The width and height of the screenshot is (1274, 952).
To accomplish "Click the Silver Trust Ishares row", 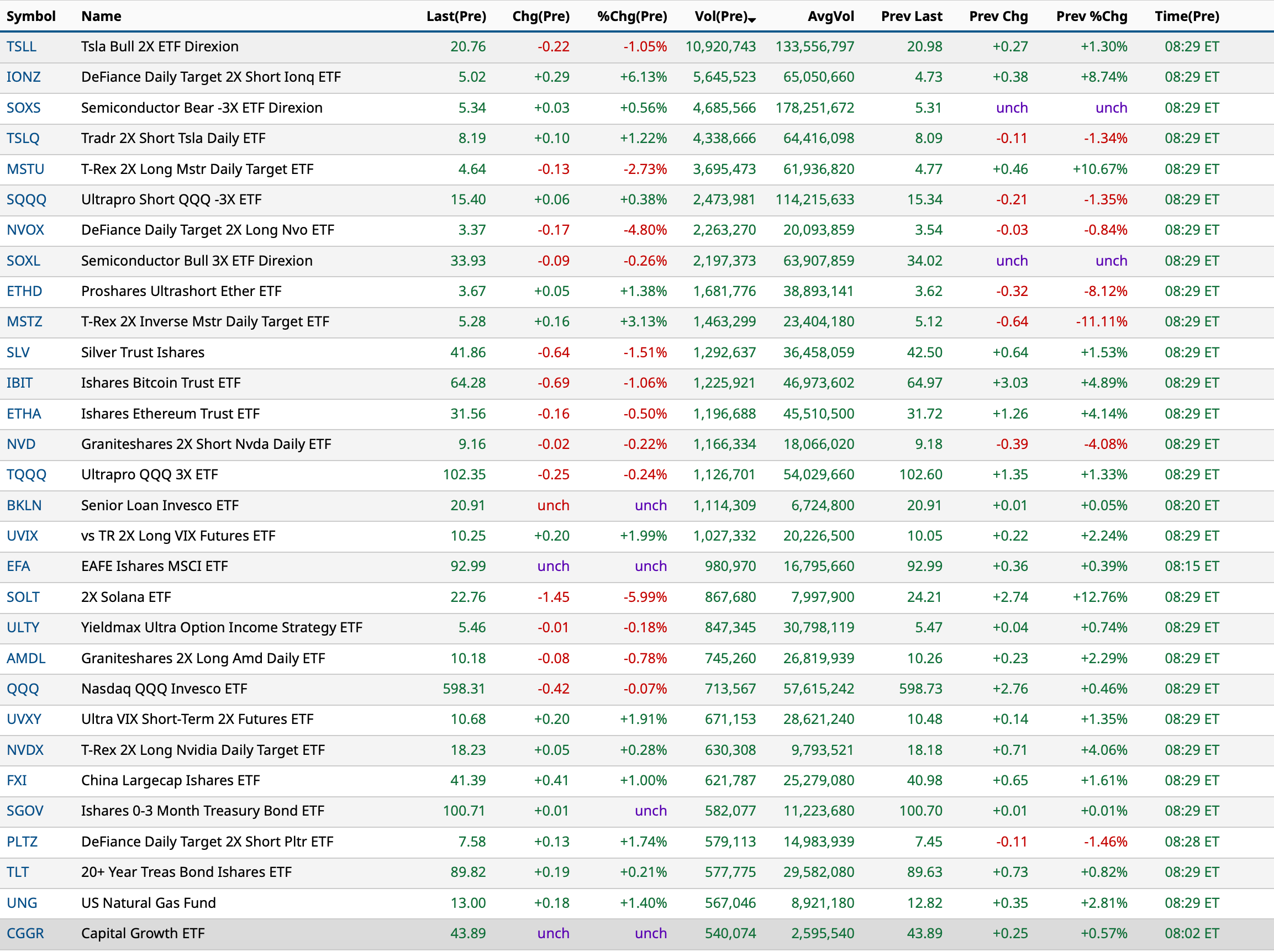I will (x=142, y=352).
